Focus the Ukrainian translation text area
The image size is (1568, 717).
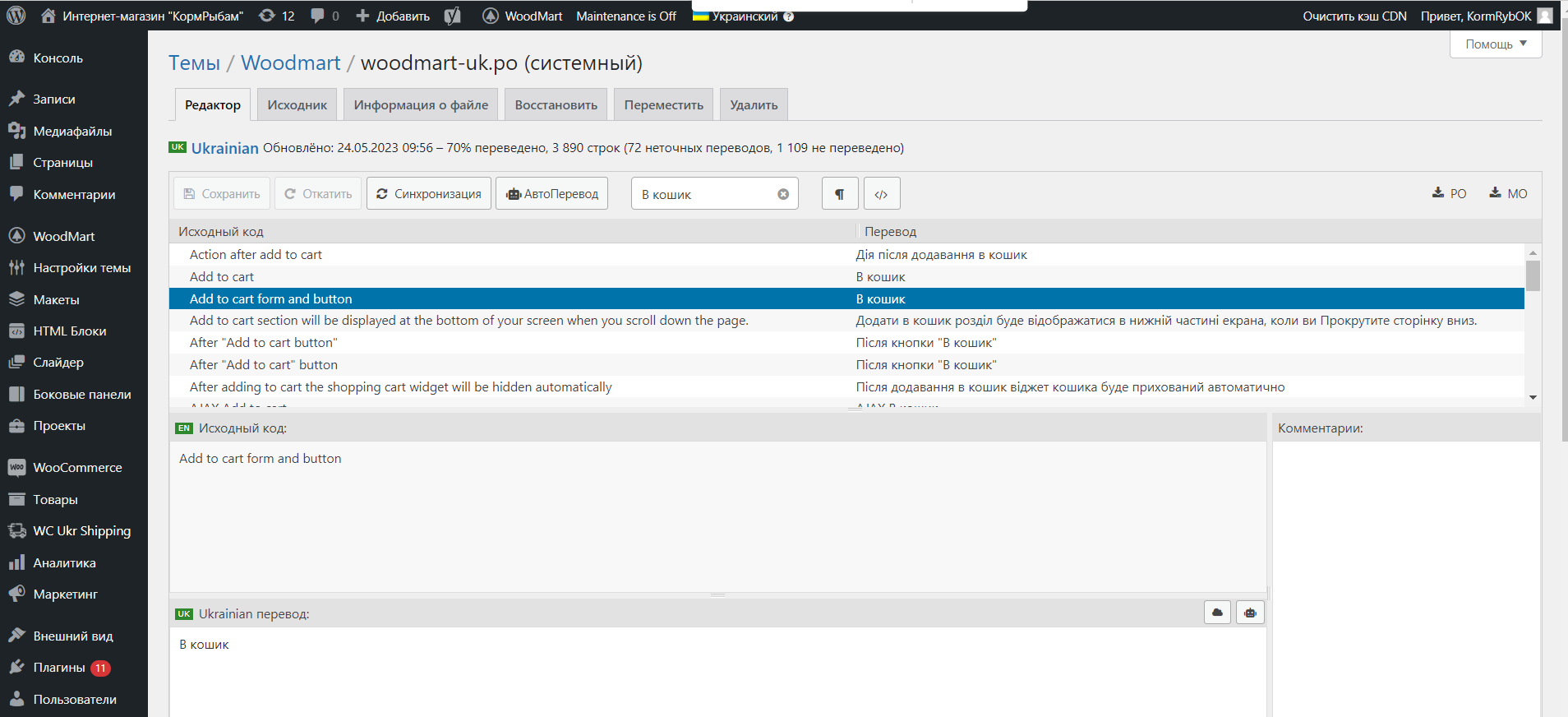pos(717,672)
